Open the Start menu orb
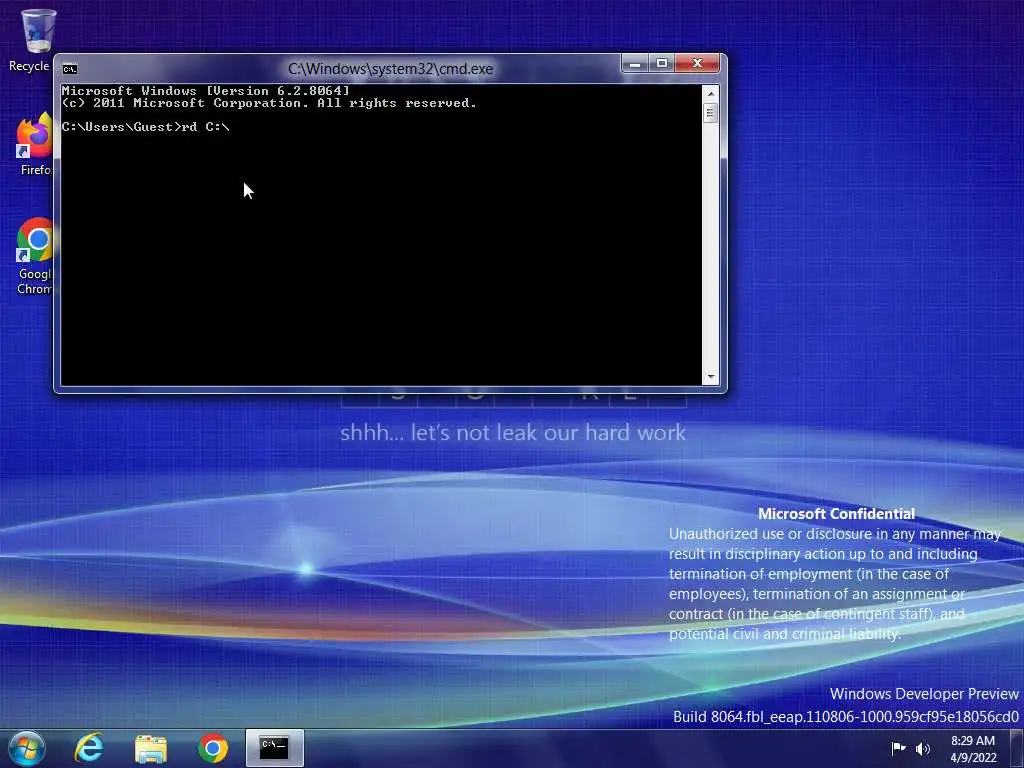This screenshot has width=1024, height=768. coord(26,748)
